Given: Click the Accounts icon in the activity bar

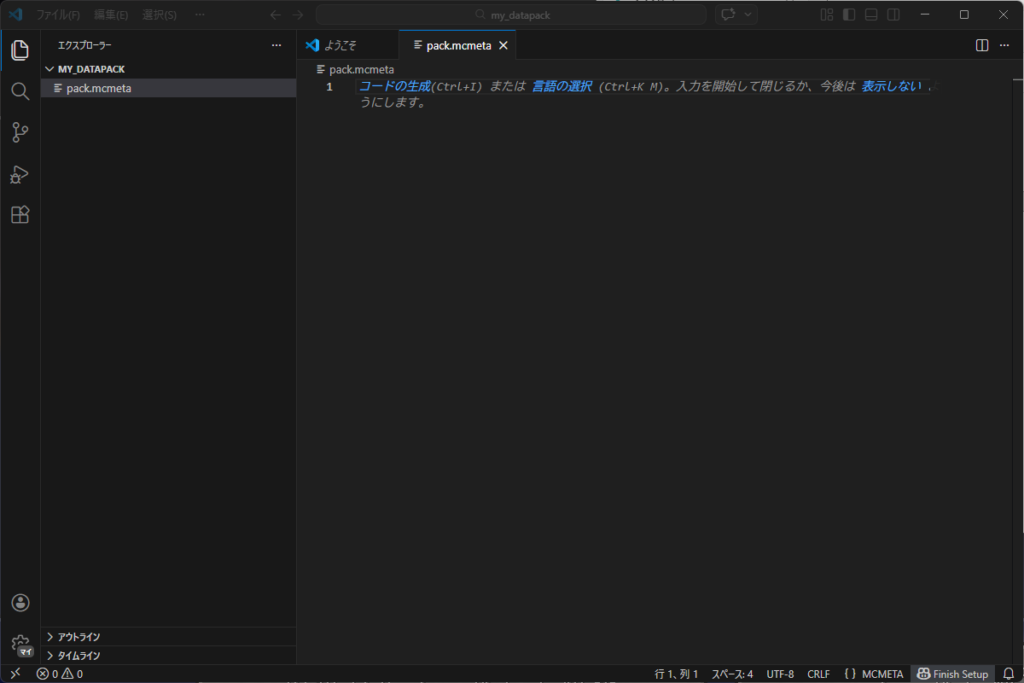Looking at the screenshot, I should click(x=20, y=602).
